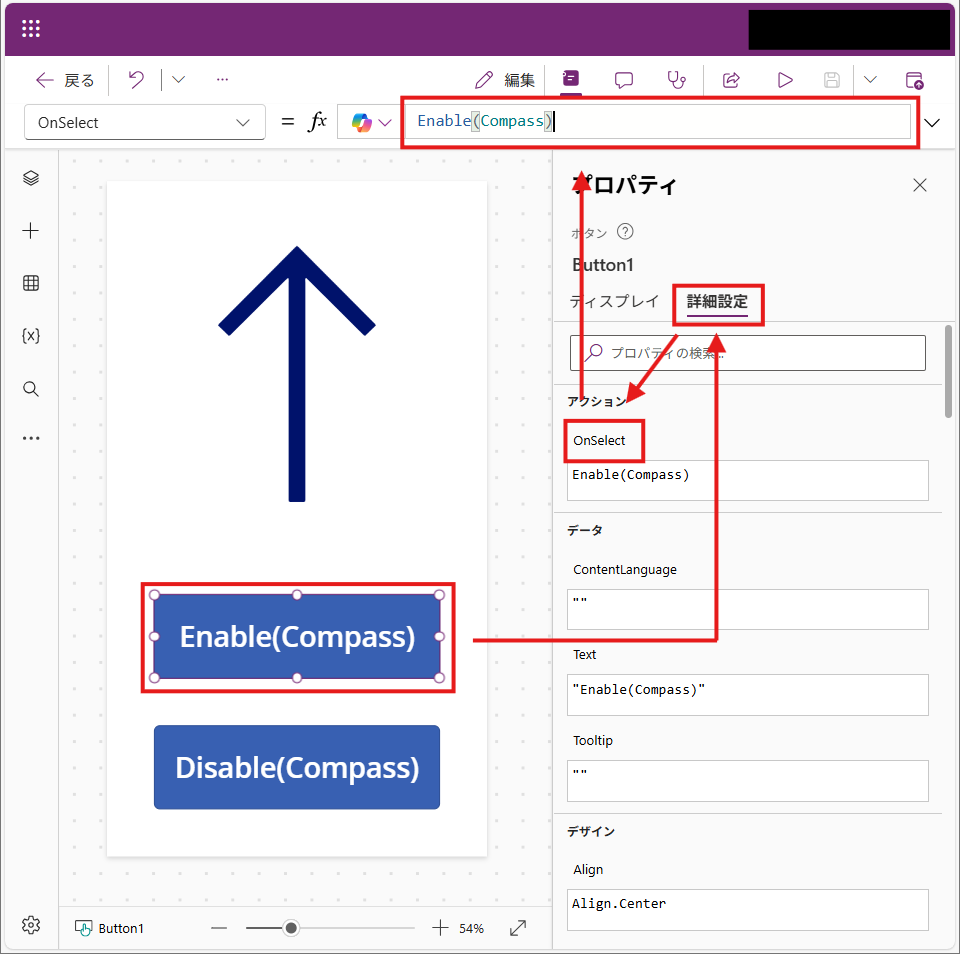Click the Undo arrow icon
Screen dimensions: 960x954
point(137,80)
